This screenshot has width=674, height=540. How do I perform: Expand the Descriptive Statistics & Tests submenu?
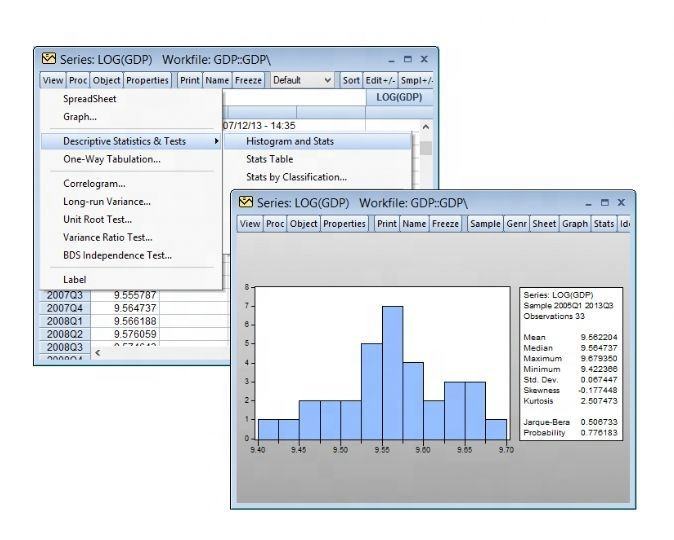point(131,141)
